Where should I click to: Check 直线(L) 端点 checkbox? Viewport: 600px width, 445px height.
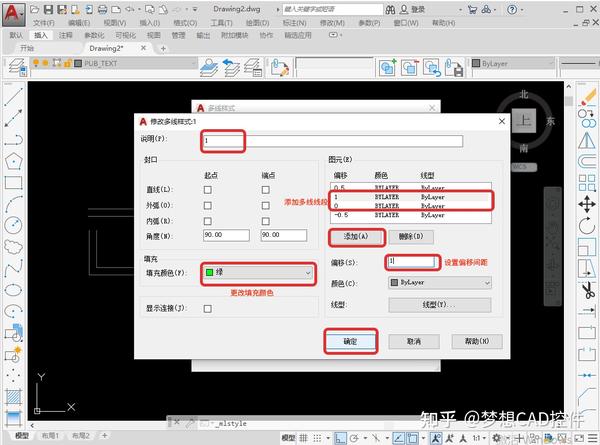266,190
